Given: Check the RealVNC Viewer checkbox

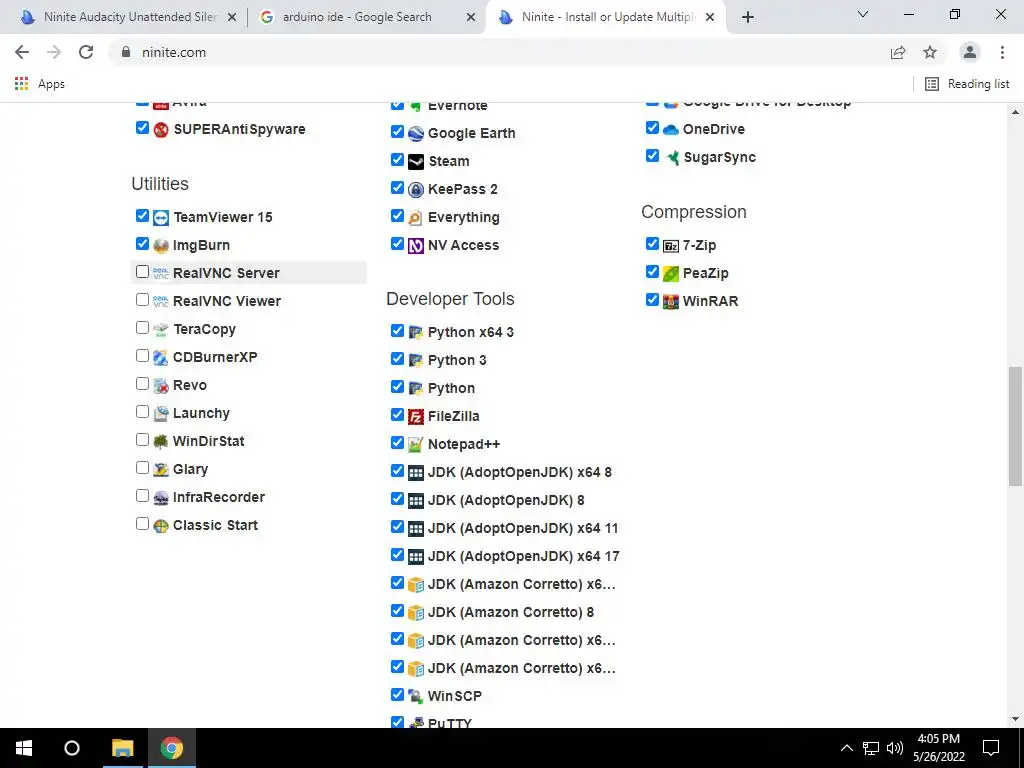Looking at the screenshot, I should pos(142,300).
